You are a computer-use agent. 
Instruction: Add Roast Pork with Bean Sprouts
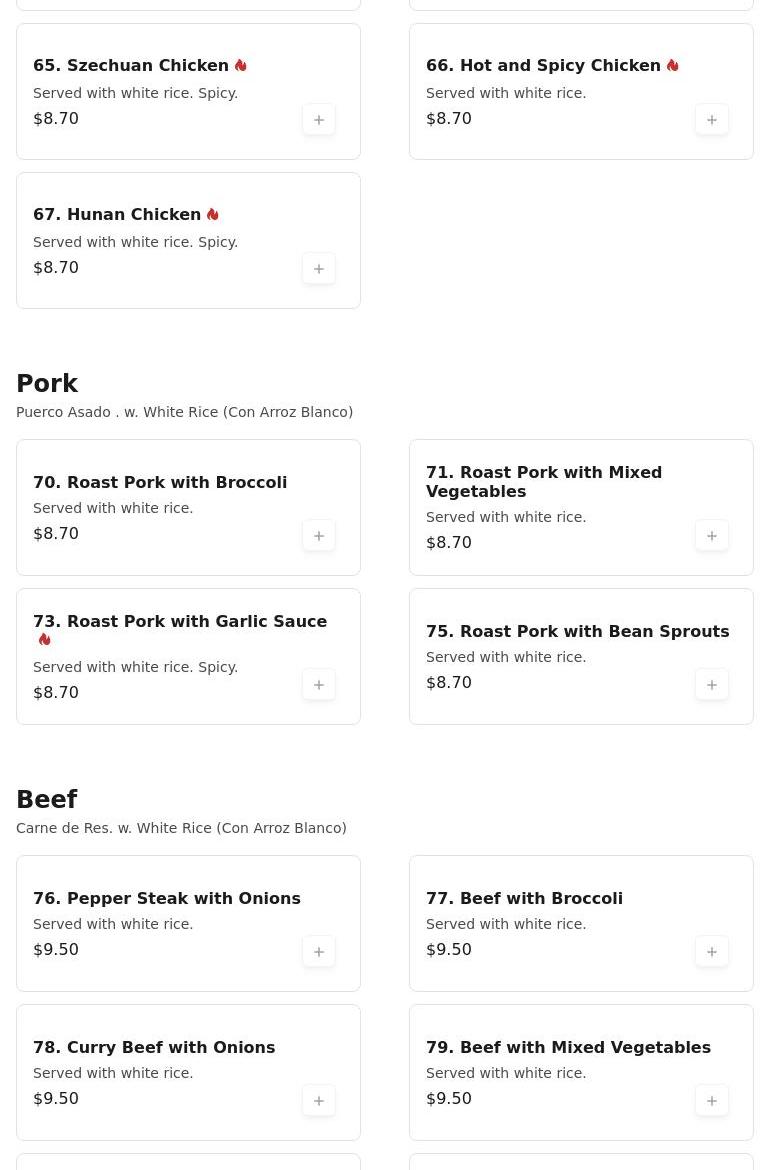[x=712, y=685]
